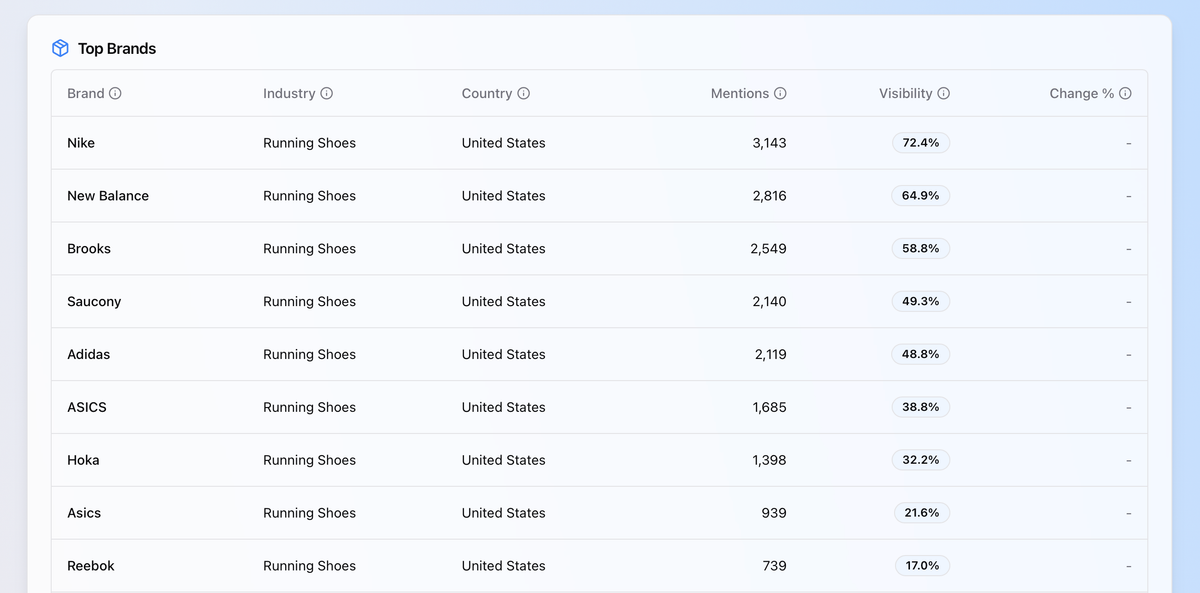Click the 32.2% visibility badge
Image resolution: width=1200 pixels, height=593 pixels.
(921, 461)
